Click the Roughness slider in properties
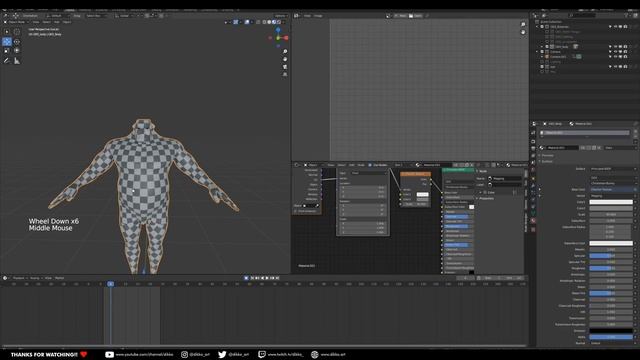 (611, 268)
